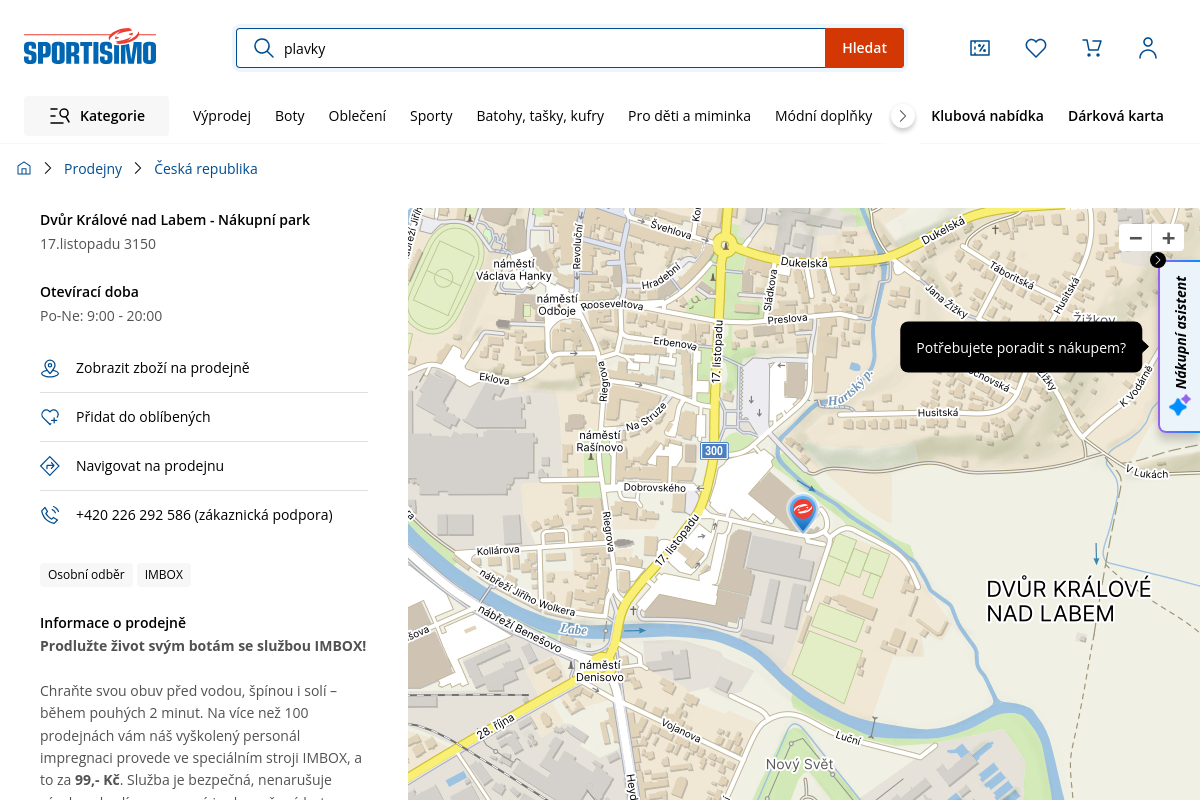The width and height of the screenshot is (1200, 800).
Task: Open the Sportisimo logo homepage
Action: 90,48
